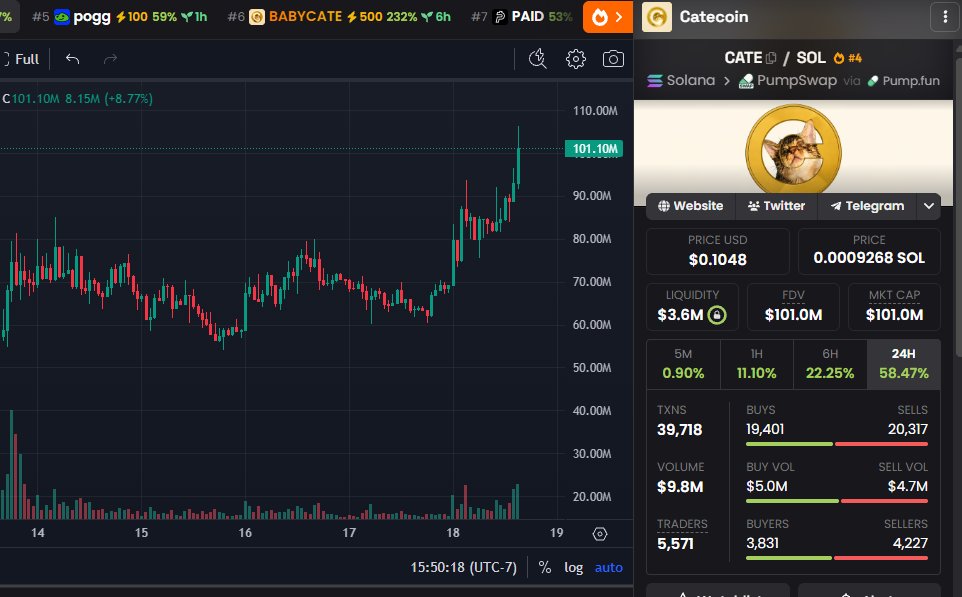Select the 5M timeframe tab
The height and width of the screenshot is (597, 962).
[x=683, y=364]
